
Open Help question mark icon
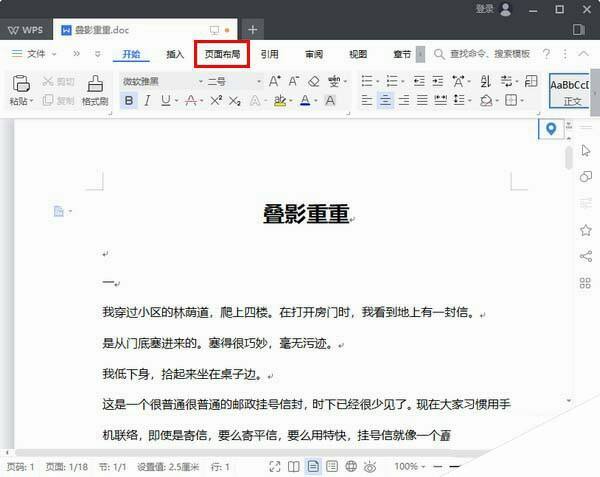(x=546, y=54)
